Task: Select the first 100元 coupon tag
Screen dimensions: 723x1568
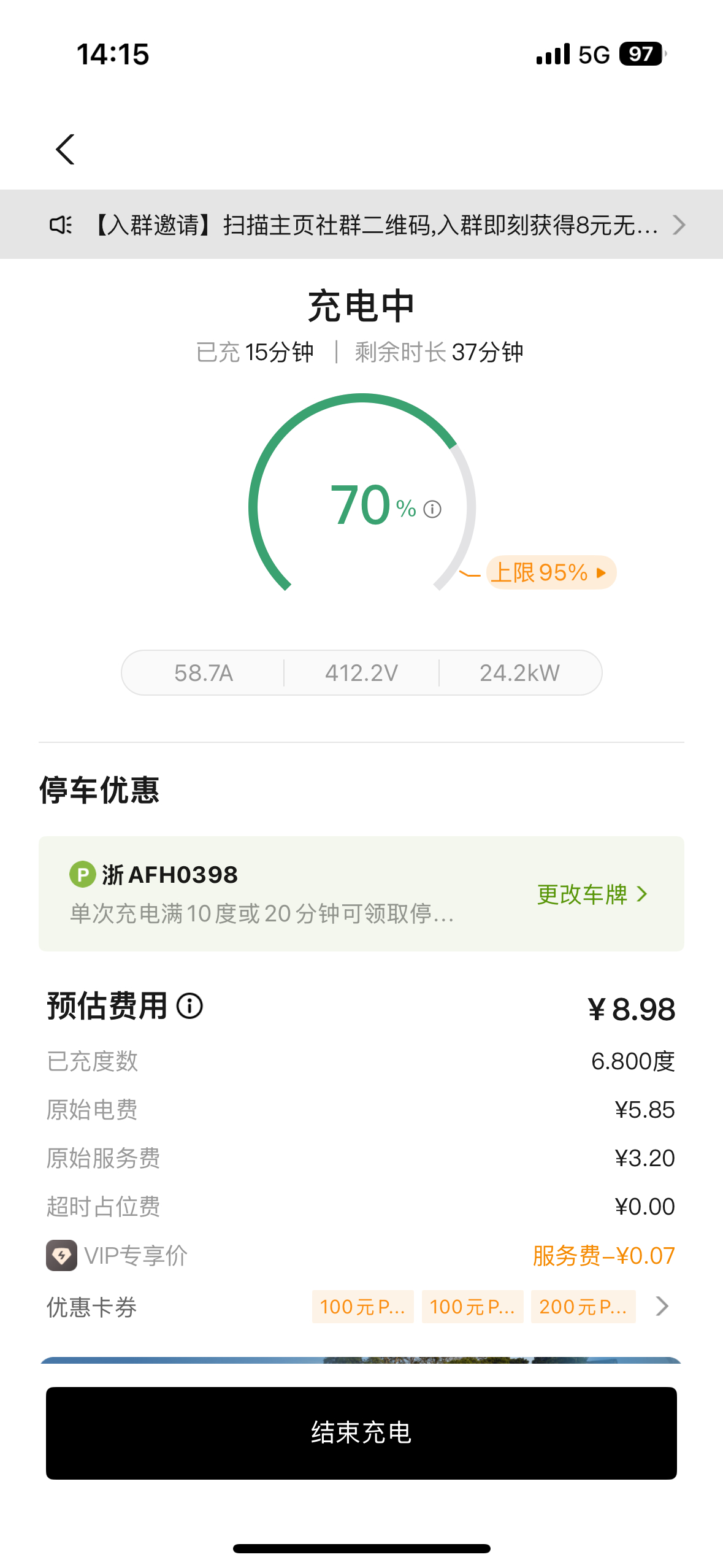Action: pyautogui.click(x=363, y=1307)
